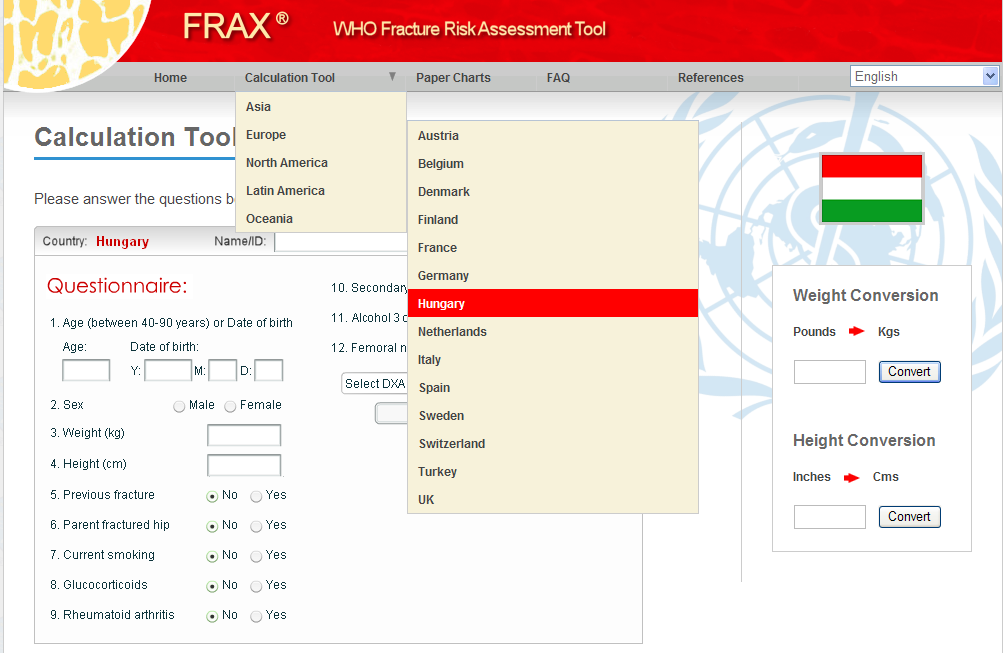
Task: Select Sweden from country list
Action: [553, 416]
